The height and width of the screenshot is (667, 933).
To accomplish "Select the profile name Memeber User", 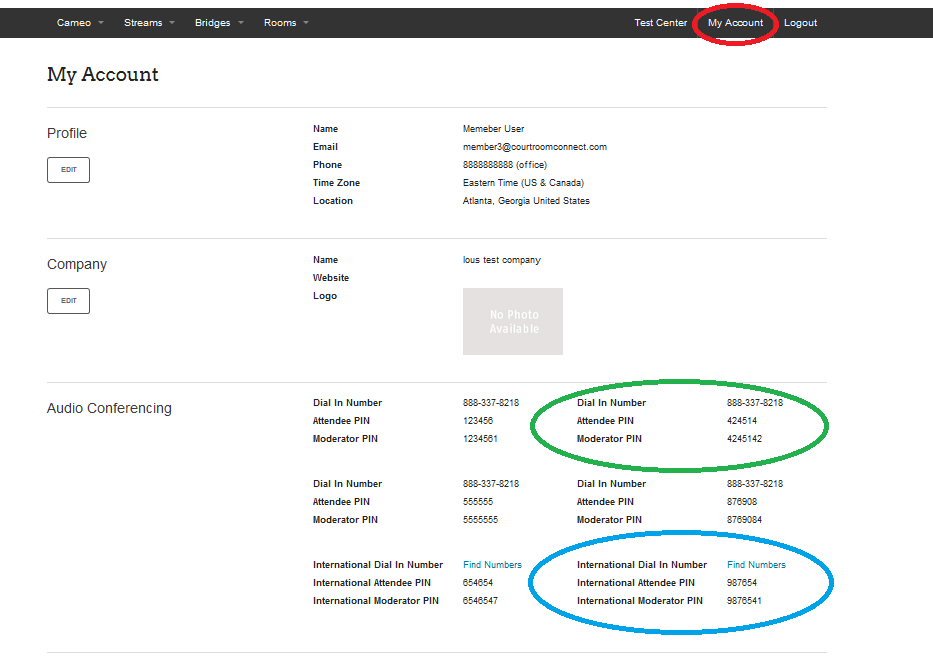I will coord(493,129).
